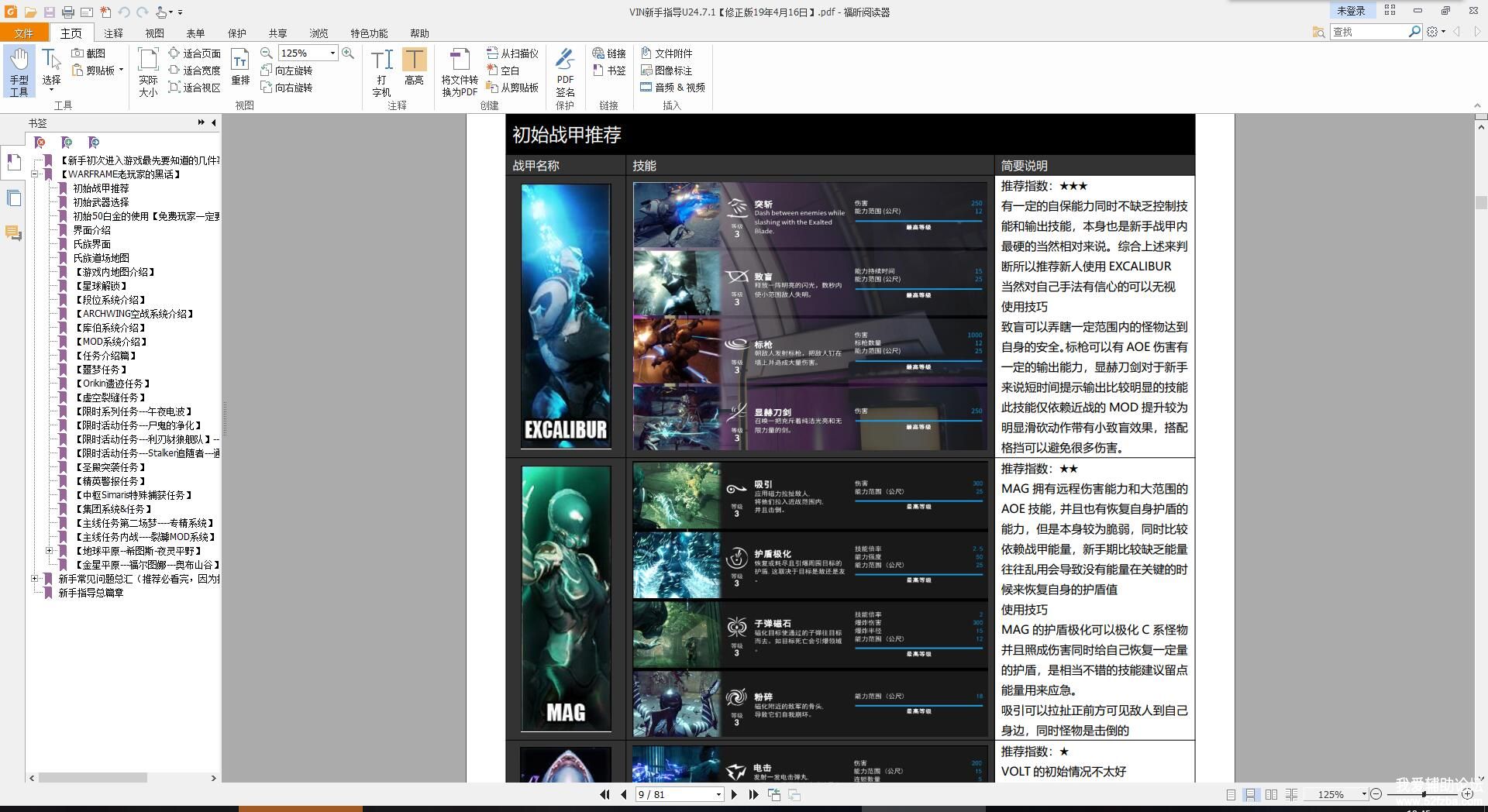Insert Audio & Video (音频 & 视频)
The image size is (1488, 812).
(673, 87)
